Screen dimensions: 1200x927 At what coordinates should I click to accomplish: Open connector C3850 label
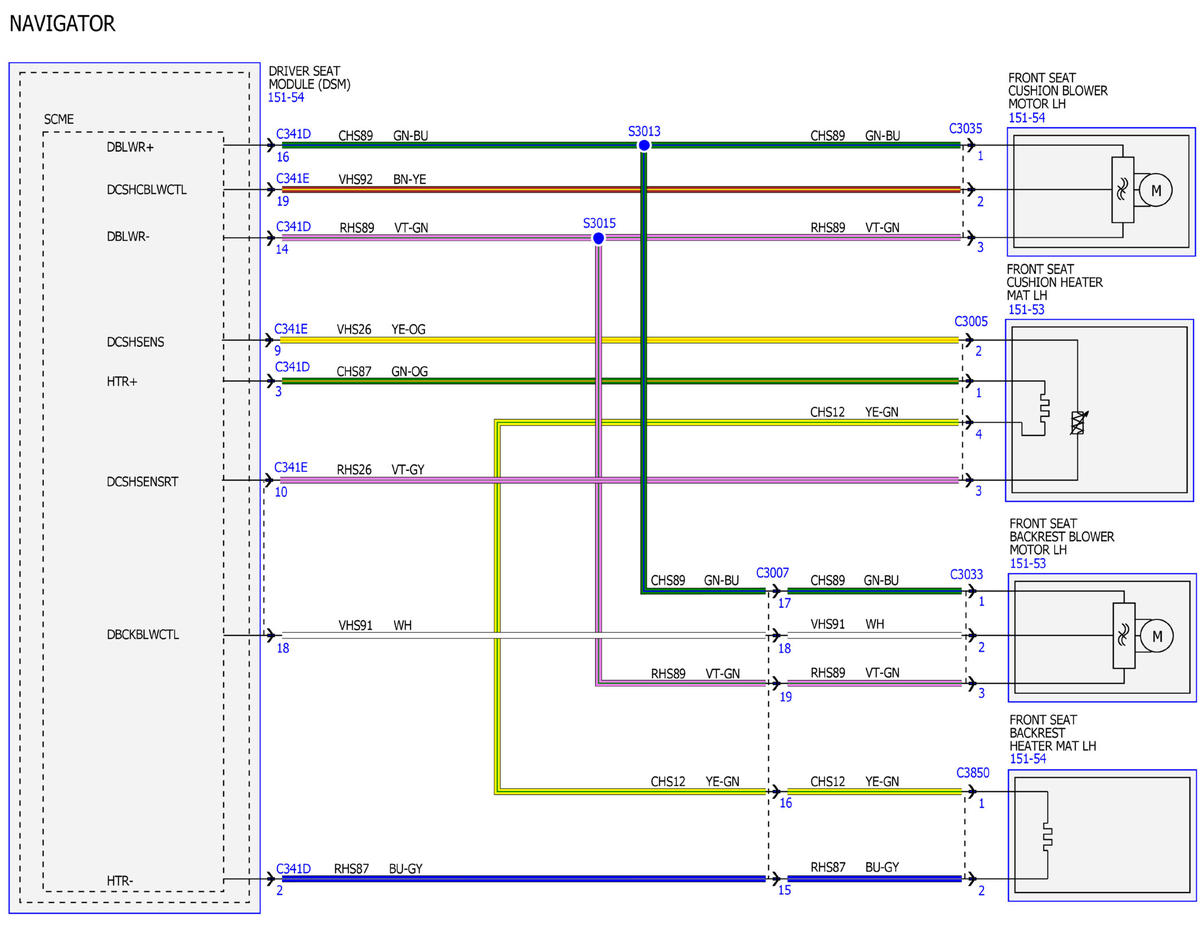pyautogui.click(x=972, y=773)
